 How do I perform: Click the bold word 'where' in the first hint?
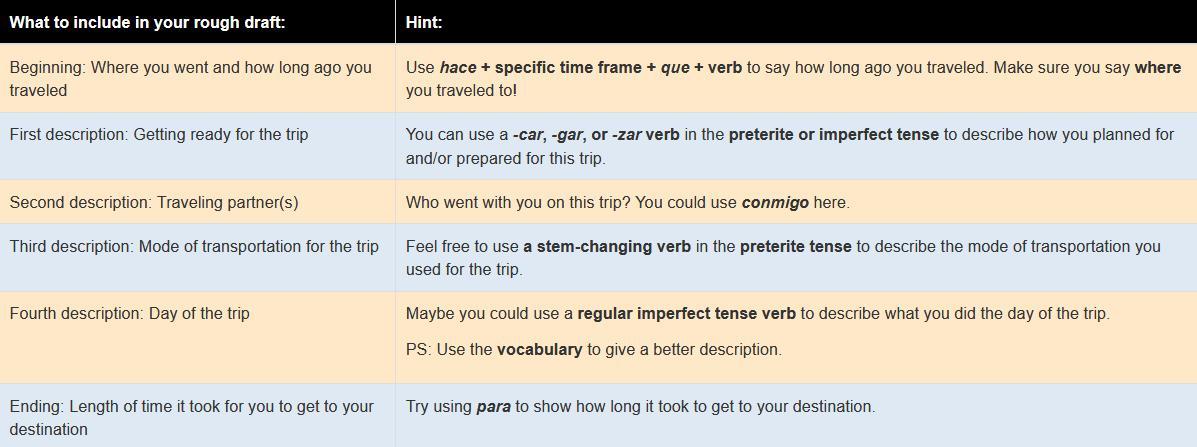click(x=1157, y=67)
